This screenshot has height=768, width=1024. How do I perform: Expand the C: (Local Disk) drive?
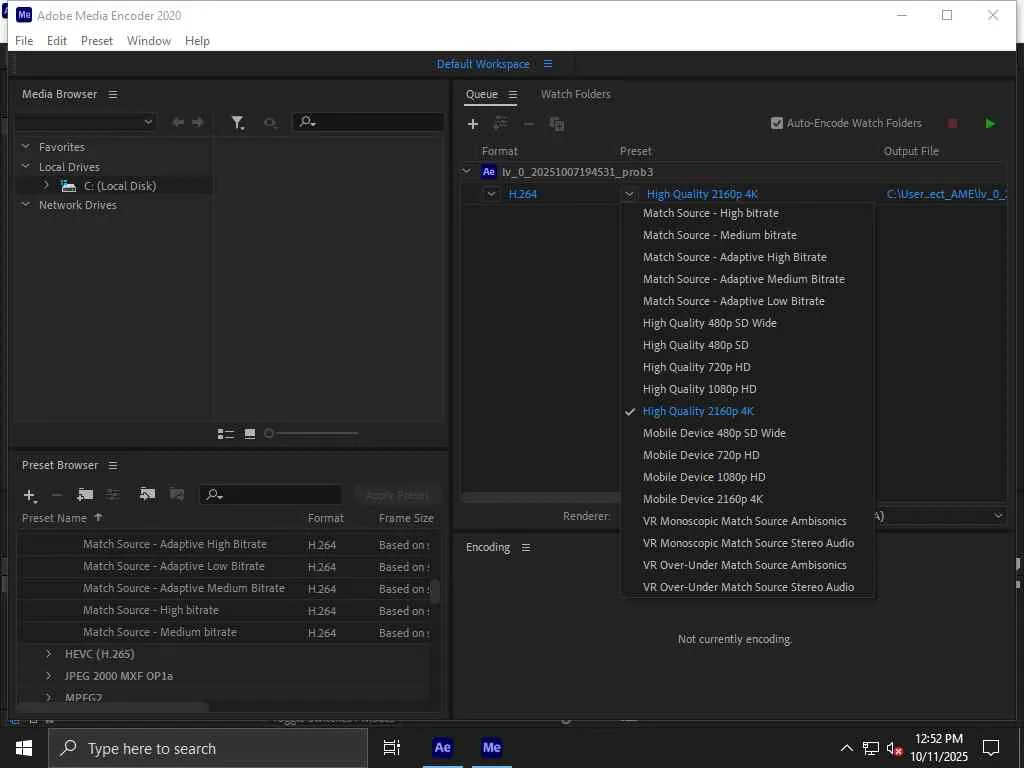(46, 186)
